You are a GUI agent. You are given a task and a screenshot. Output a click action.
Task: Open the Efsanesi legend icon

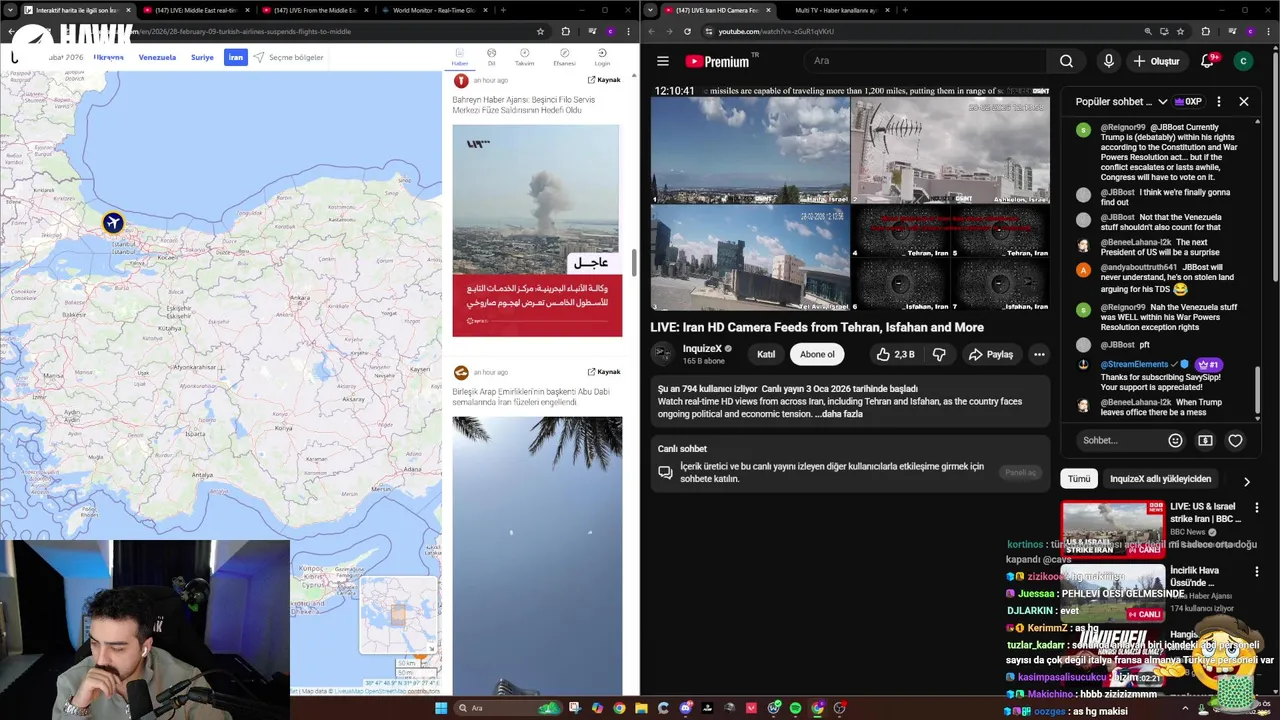[x=564, y=57]
